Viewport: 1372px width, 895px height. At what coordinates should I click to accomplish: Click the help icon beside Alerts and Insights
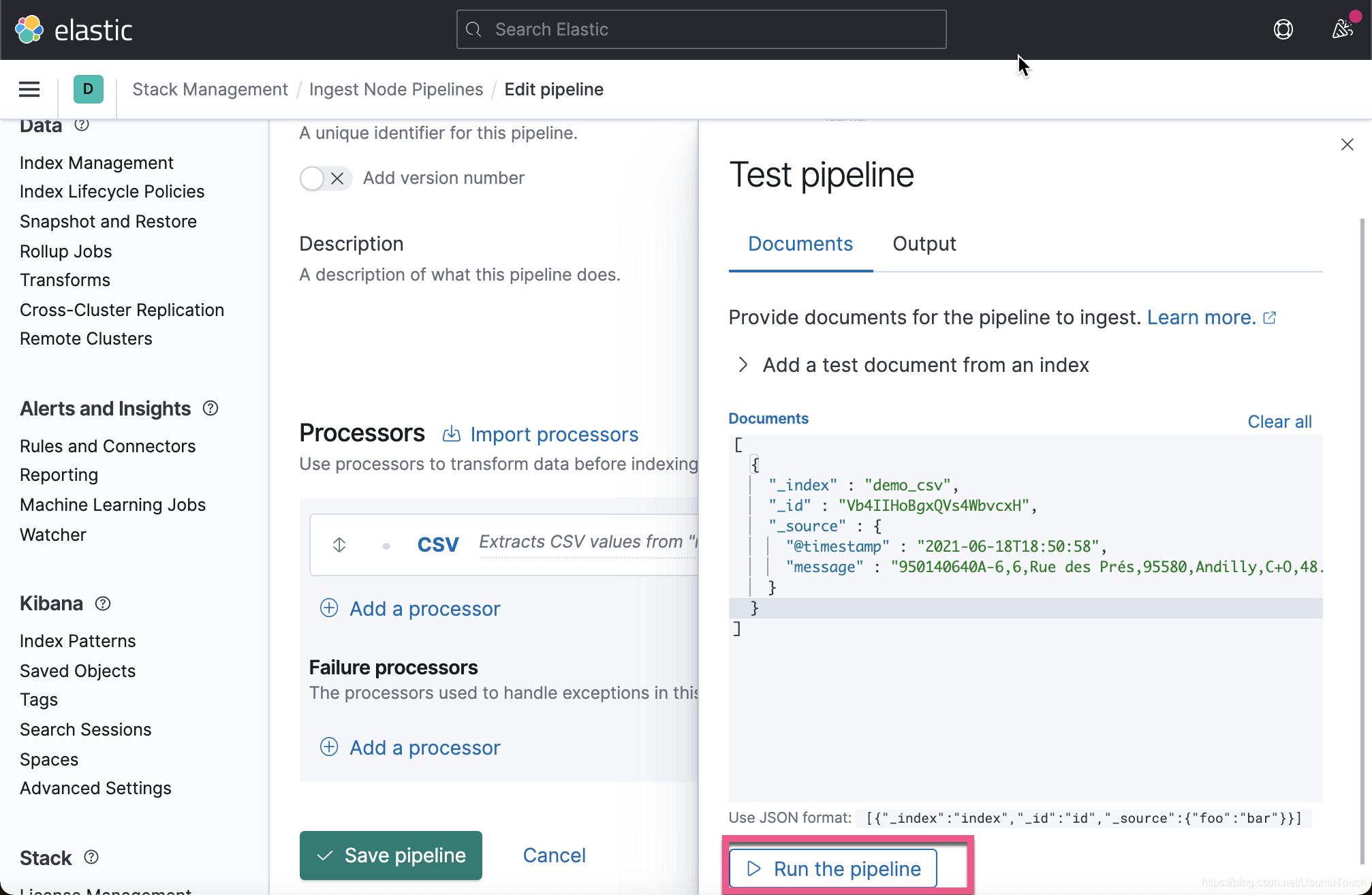click(210, 408)
